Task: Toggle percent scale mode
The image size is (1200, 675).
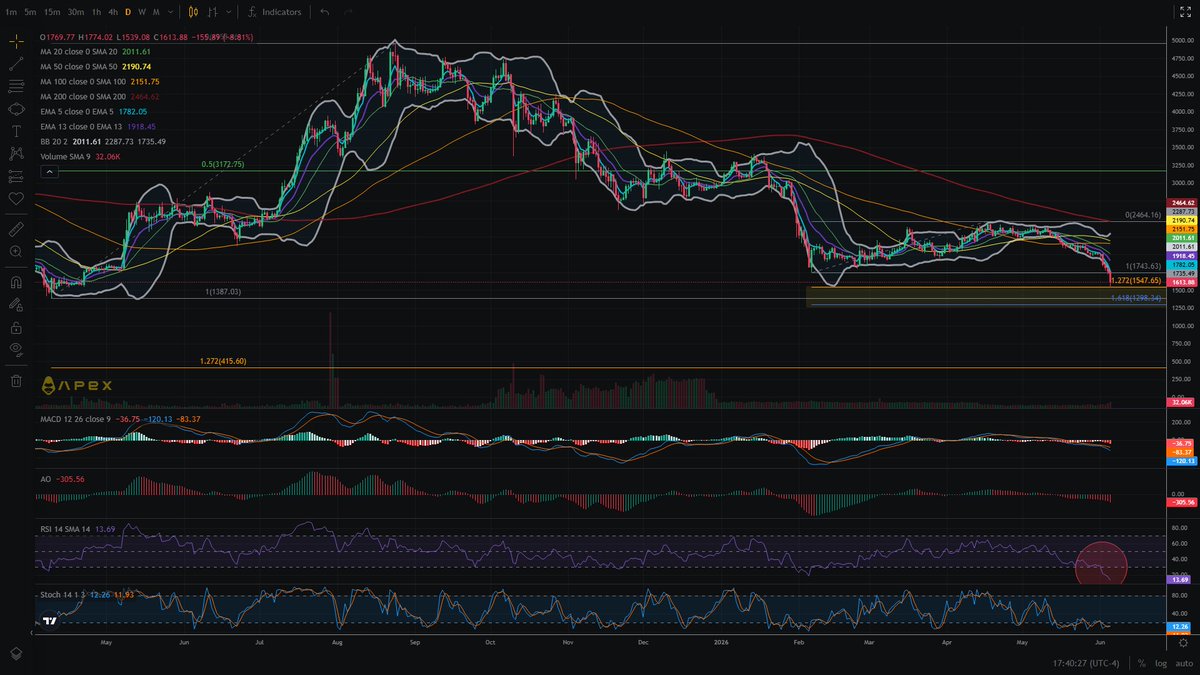Action: 1143,663
